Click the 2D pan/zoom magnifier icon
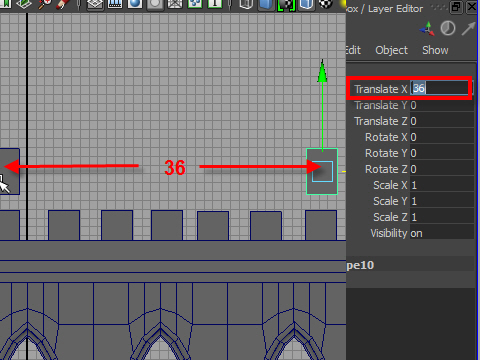480x360 pixels. point(44,4)
